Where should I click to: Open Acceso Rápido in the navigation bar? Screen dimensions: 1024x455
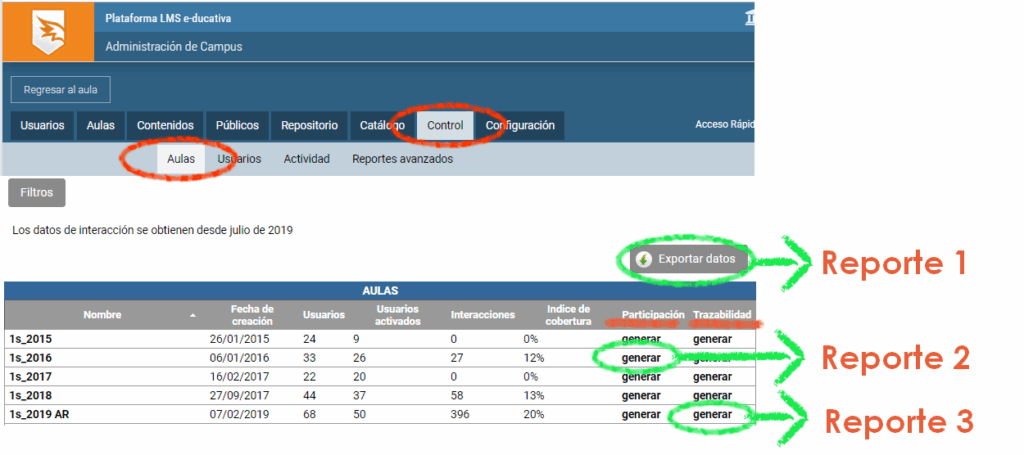(723, 125)
